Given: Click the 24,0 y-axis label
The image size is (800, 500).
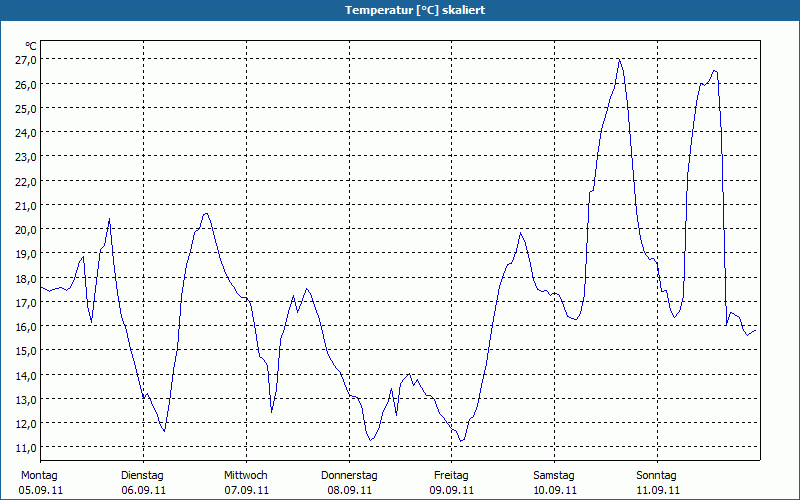Looking at the screenshot, I should (x=26, y=133).
